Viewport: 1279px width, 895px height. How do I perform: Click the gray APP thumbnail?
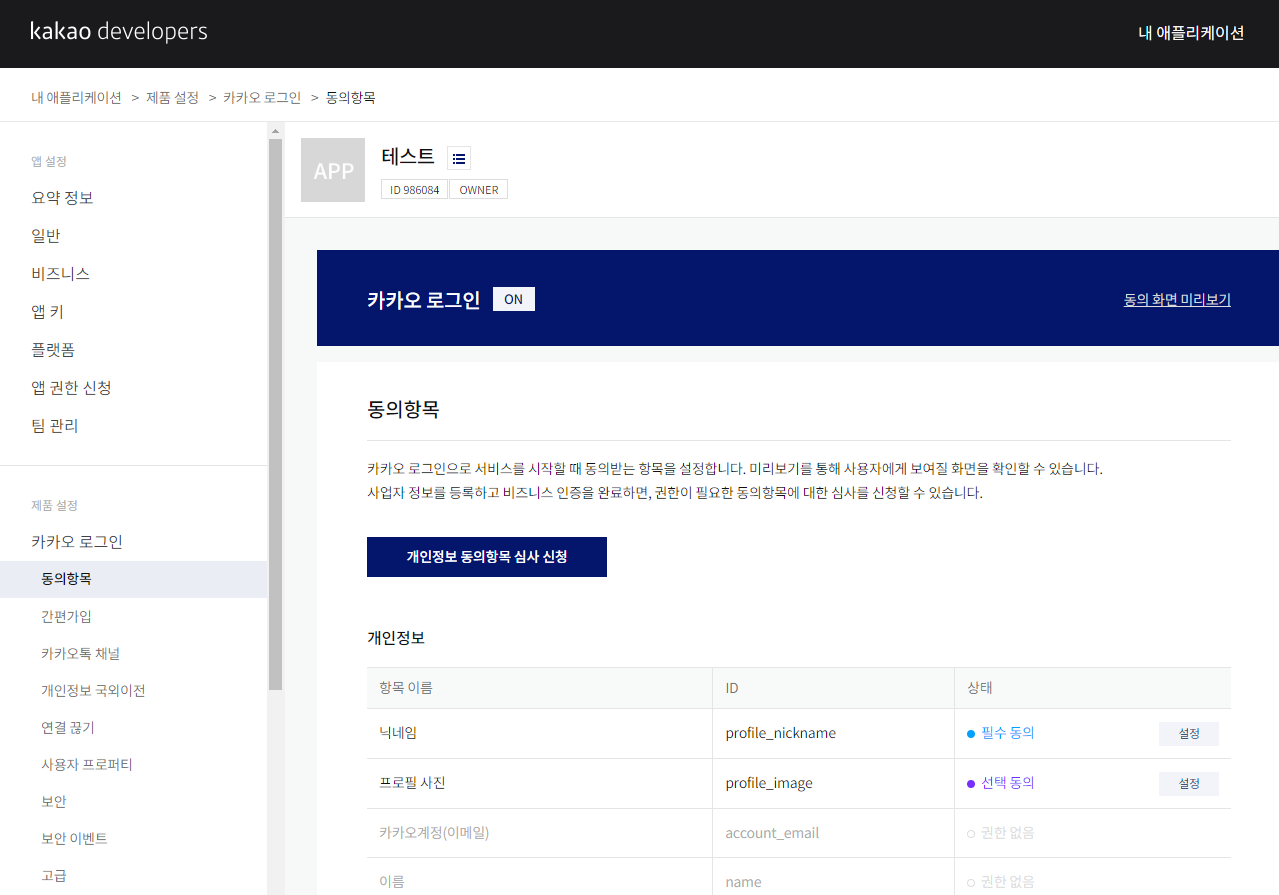click(x=333, y=170)
